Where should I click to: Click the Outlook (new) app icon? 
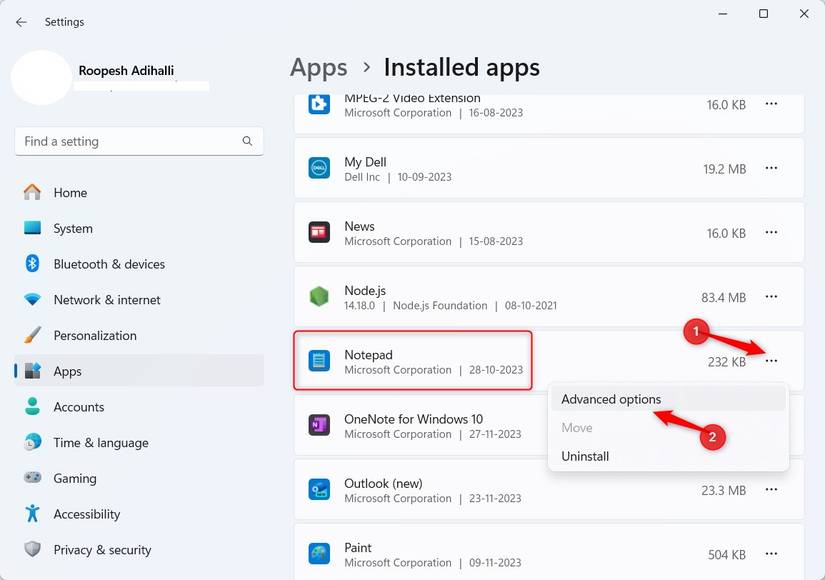318,490
